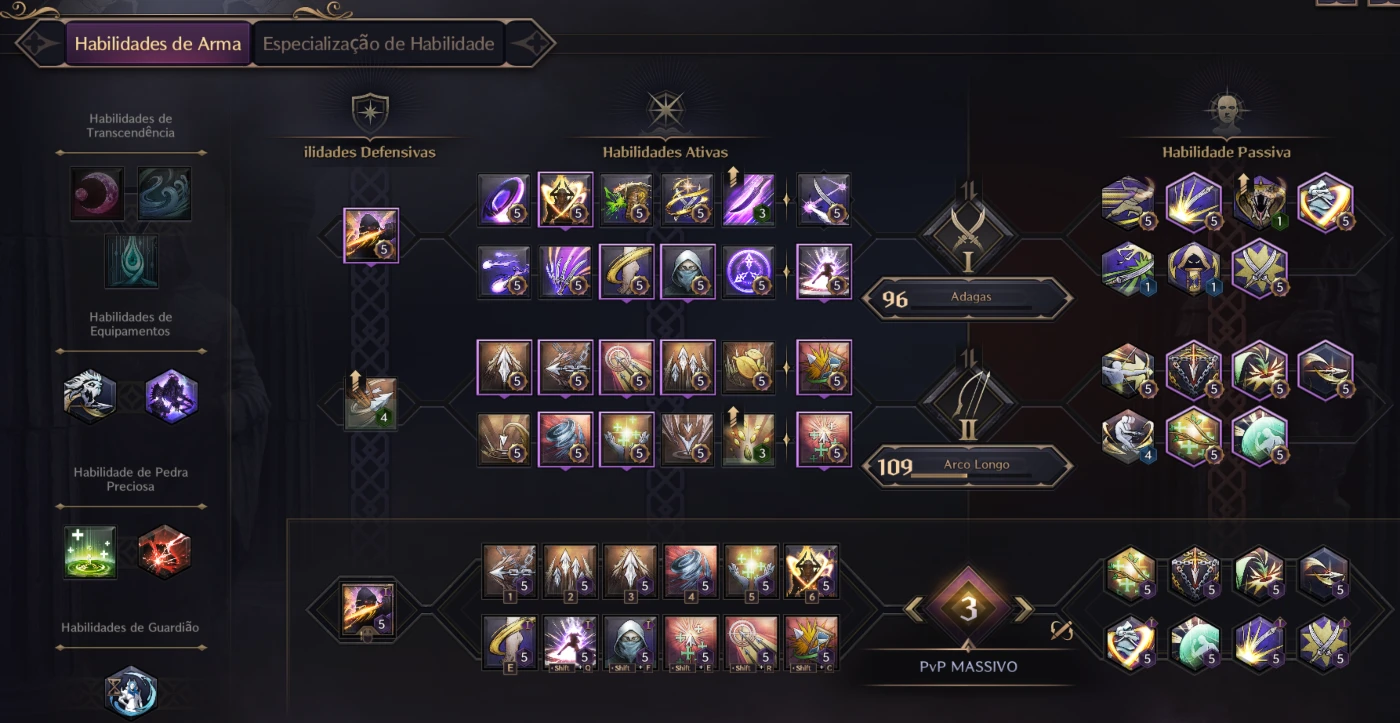Click the green healing gemstone skill
1400x723 pixels.
click(x=91, y=552)
